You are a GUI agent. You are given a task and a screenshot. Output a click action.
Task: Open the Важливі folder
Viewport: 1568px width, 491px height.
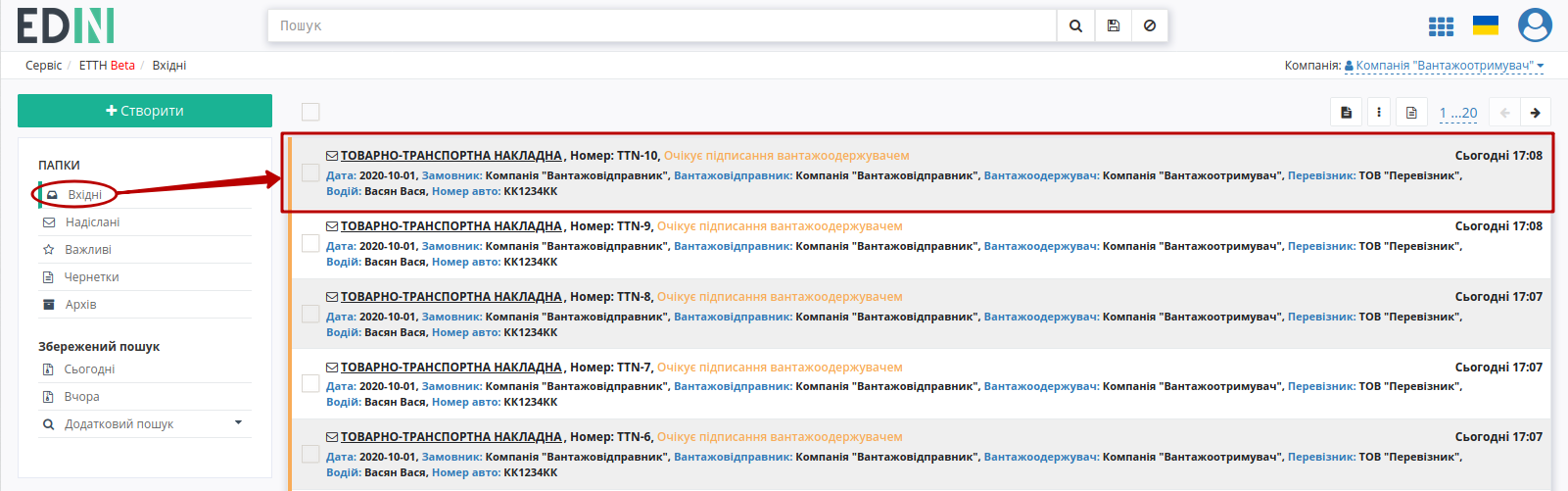pos(88,250)
